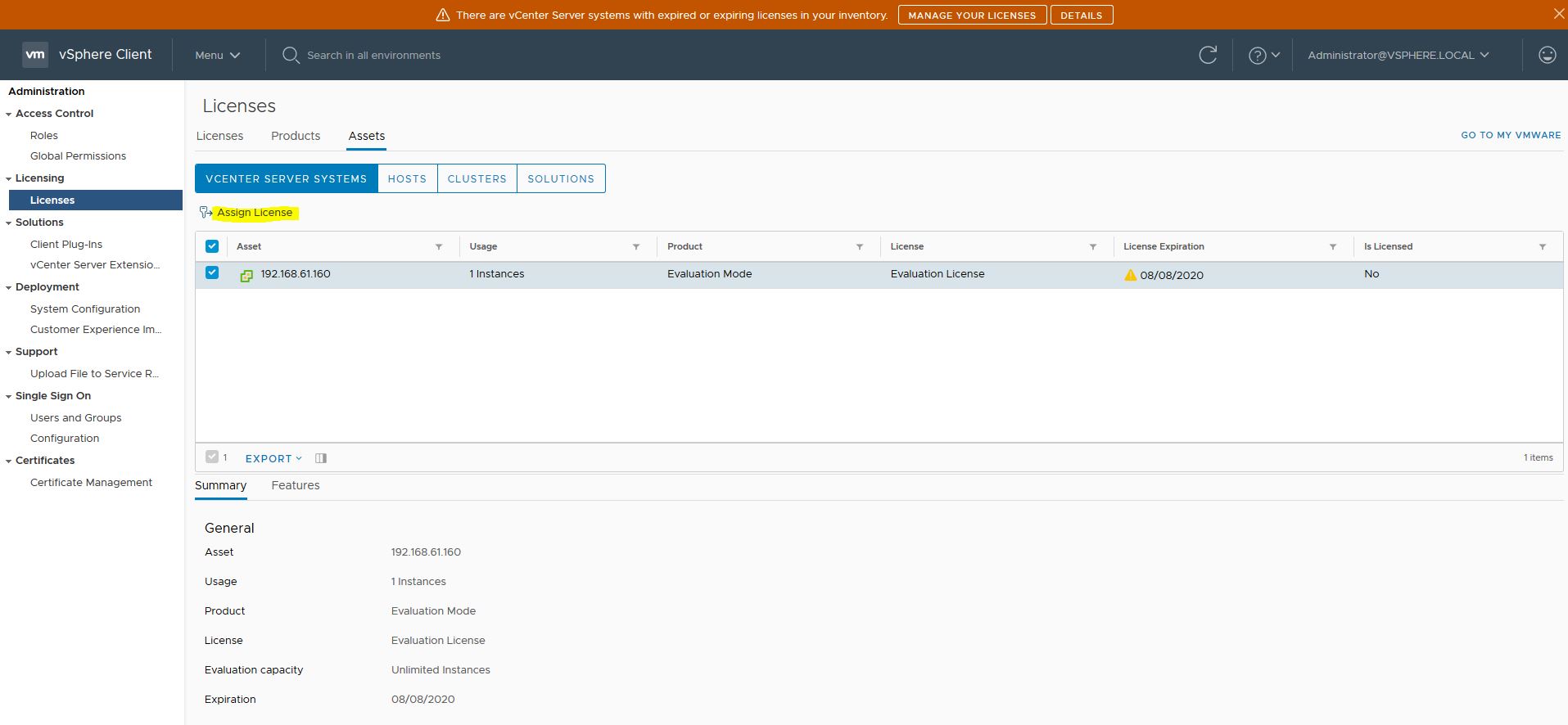
Task: Click the expiration warning icon beside 08/08/2020
Action: click(1130, 275)
